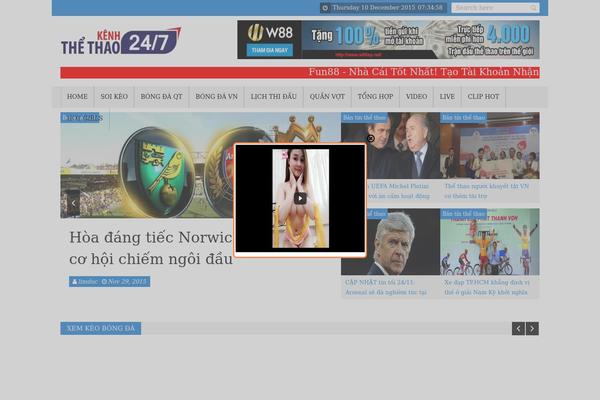Click the next arrow in XEM KÈO bar

[532, 328]
